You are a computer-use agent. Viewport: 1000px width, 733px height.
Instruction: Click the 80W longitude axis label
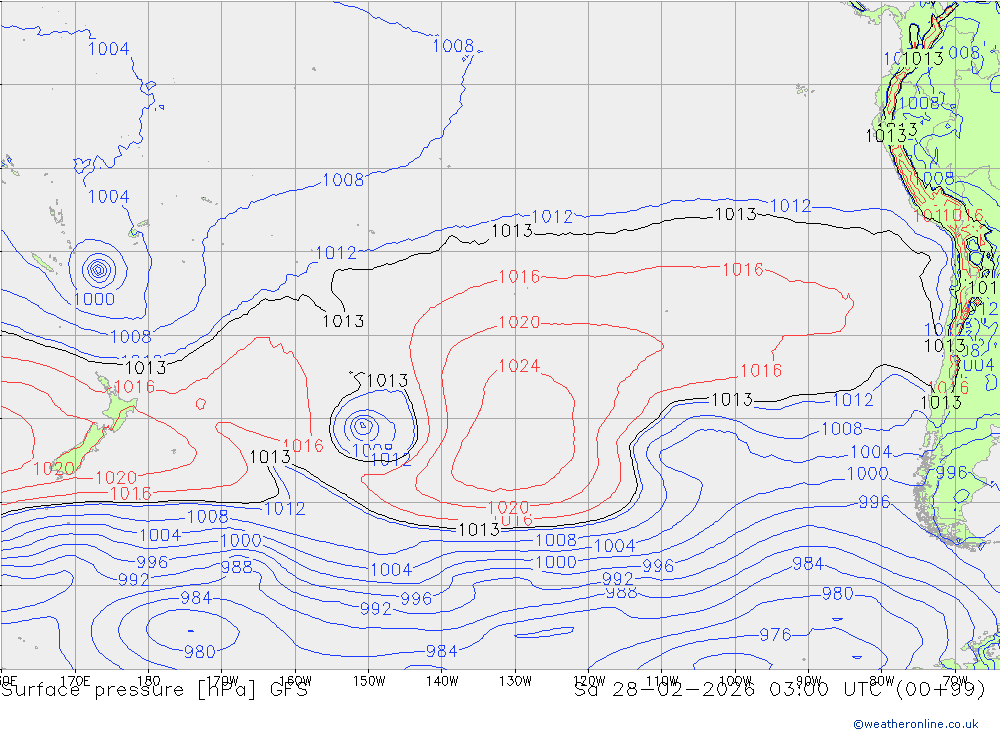click(882, 681)
